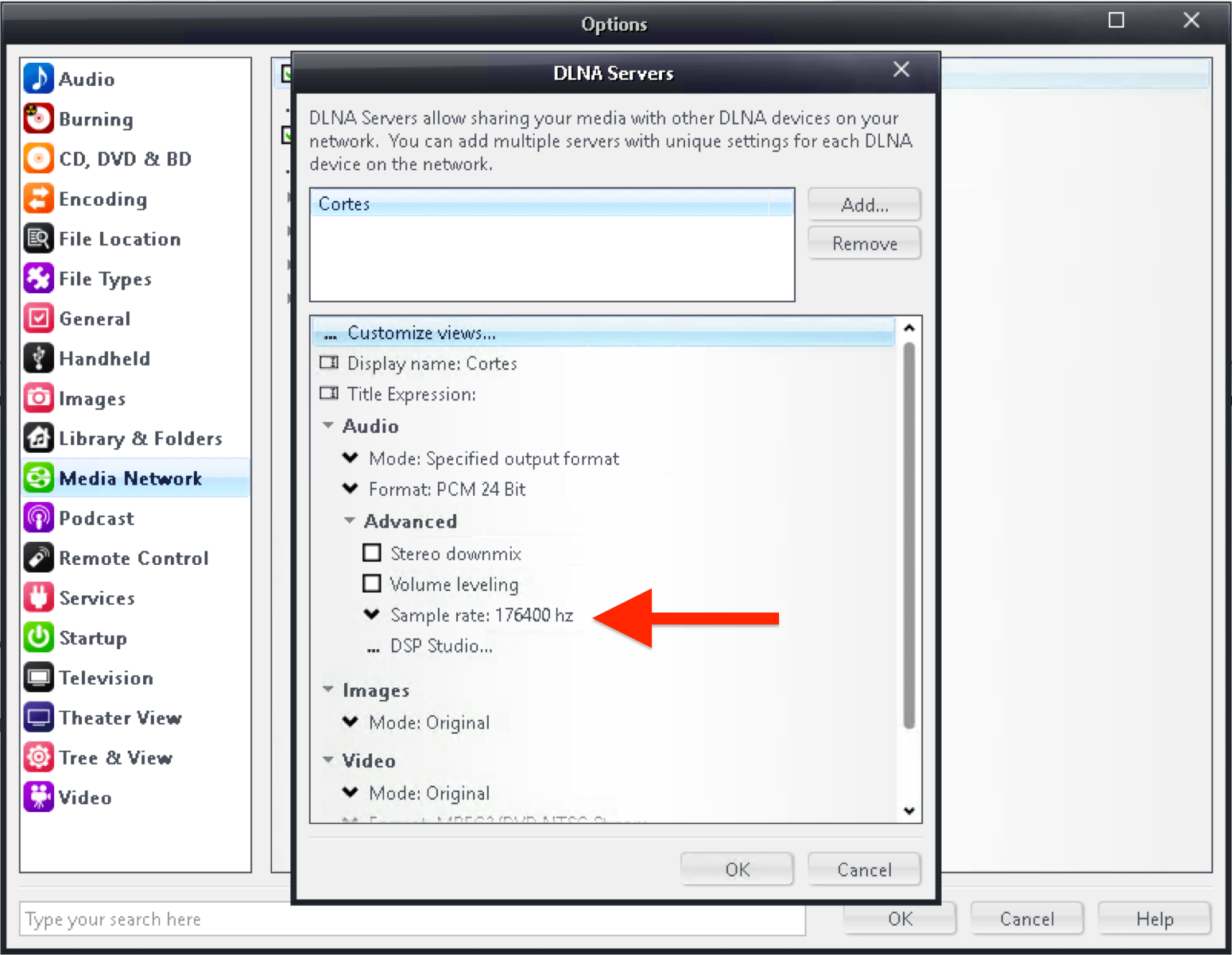This screenshot has width=1232, height=955.
Task: Open the Handheld device icon
Action: point(38,358)
